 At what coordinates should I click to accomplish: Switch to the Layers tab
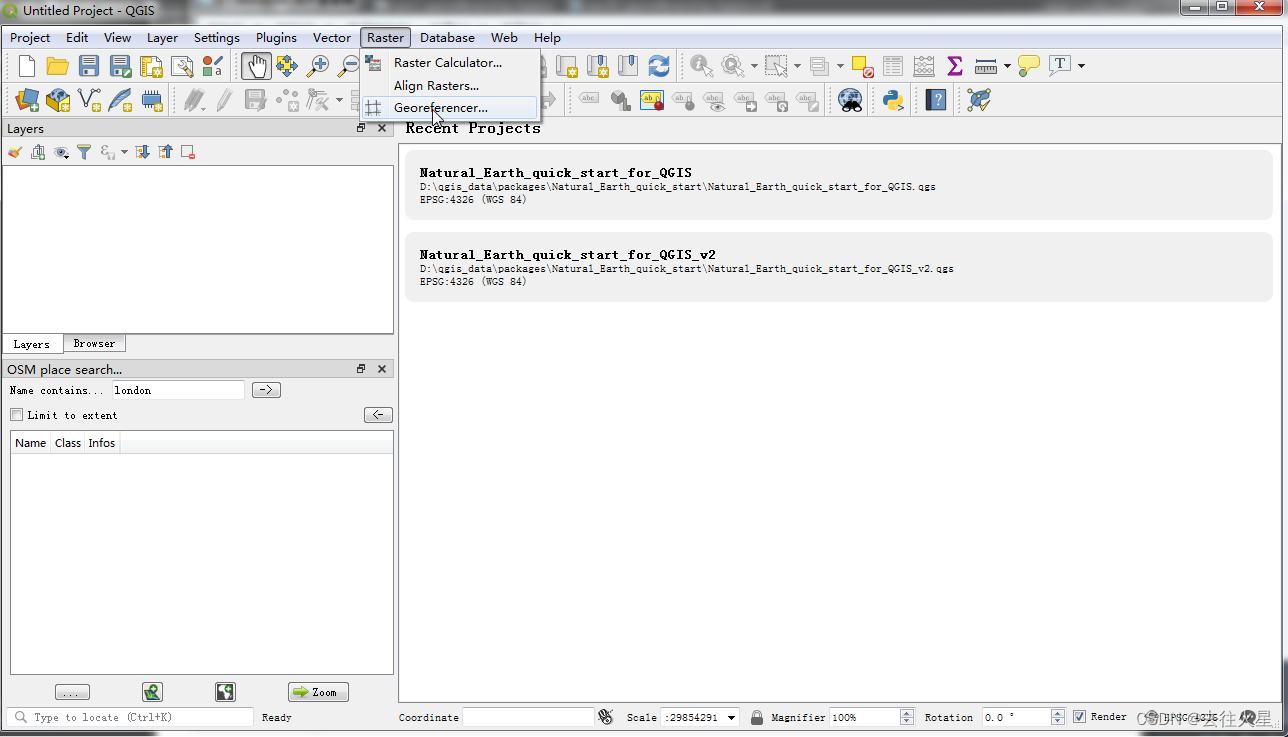32,344
